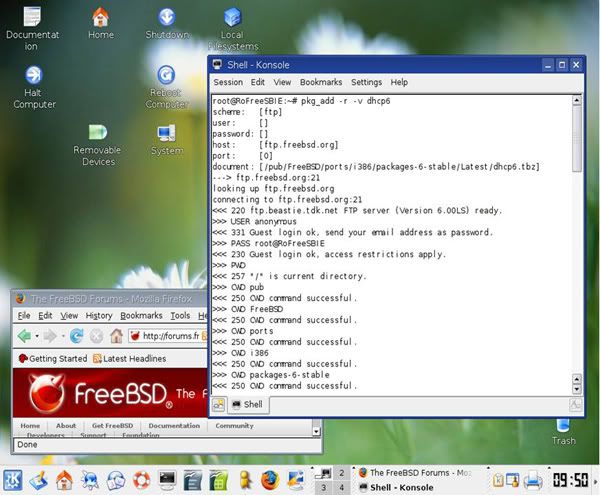Image resolution: width=600 pixels, height=495 pixels.
Task: Click the system tray icon beside Klipper
Action: (x=512, y=480)
